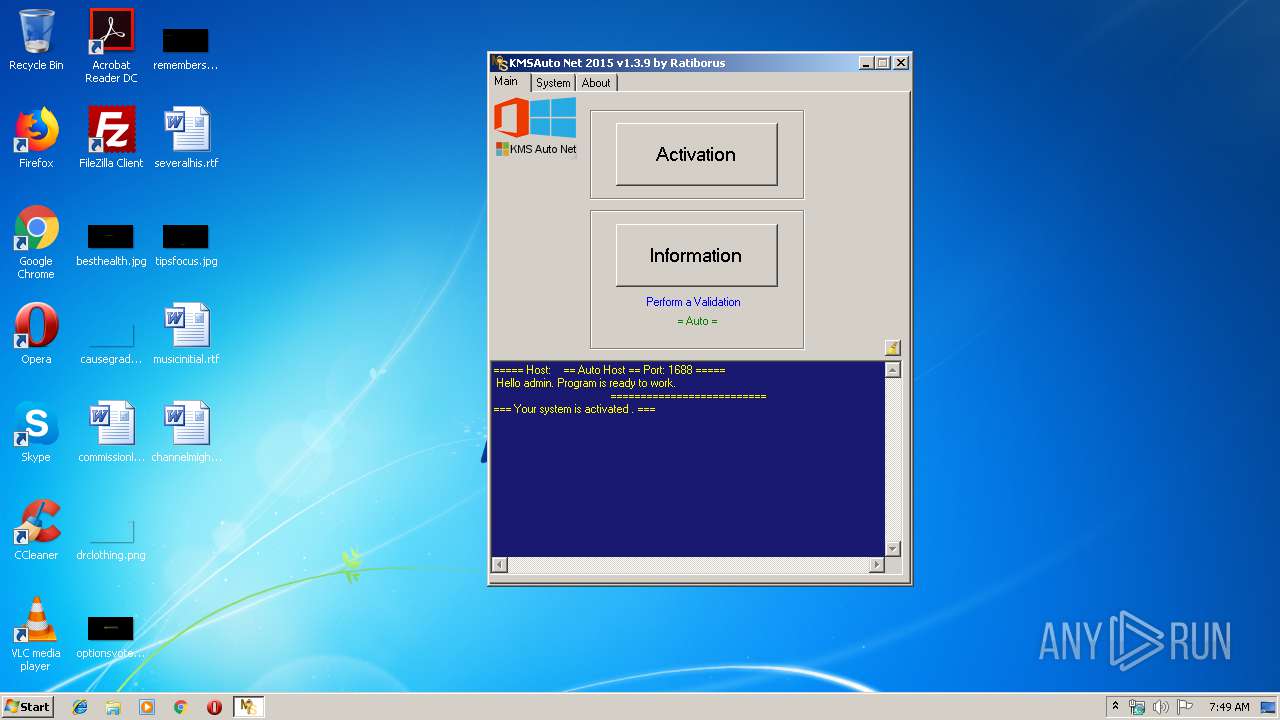Click the small yellow icon above the log
This screenshot has height=720, width=1280.
point(893,348)
